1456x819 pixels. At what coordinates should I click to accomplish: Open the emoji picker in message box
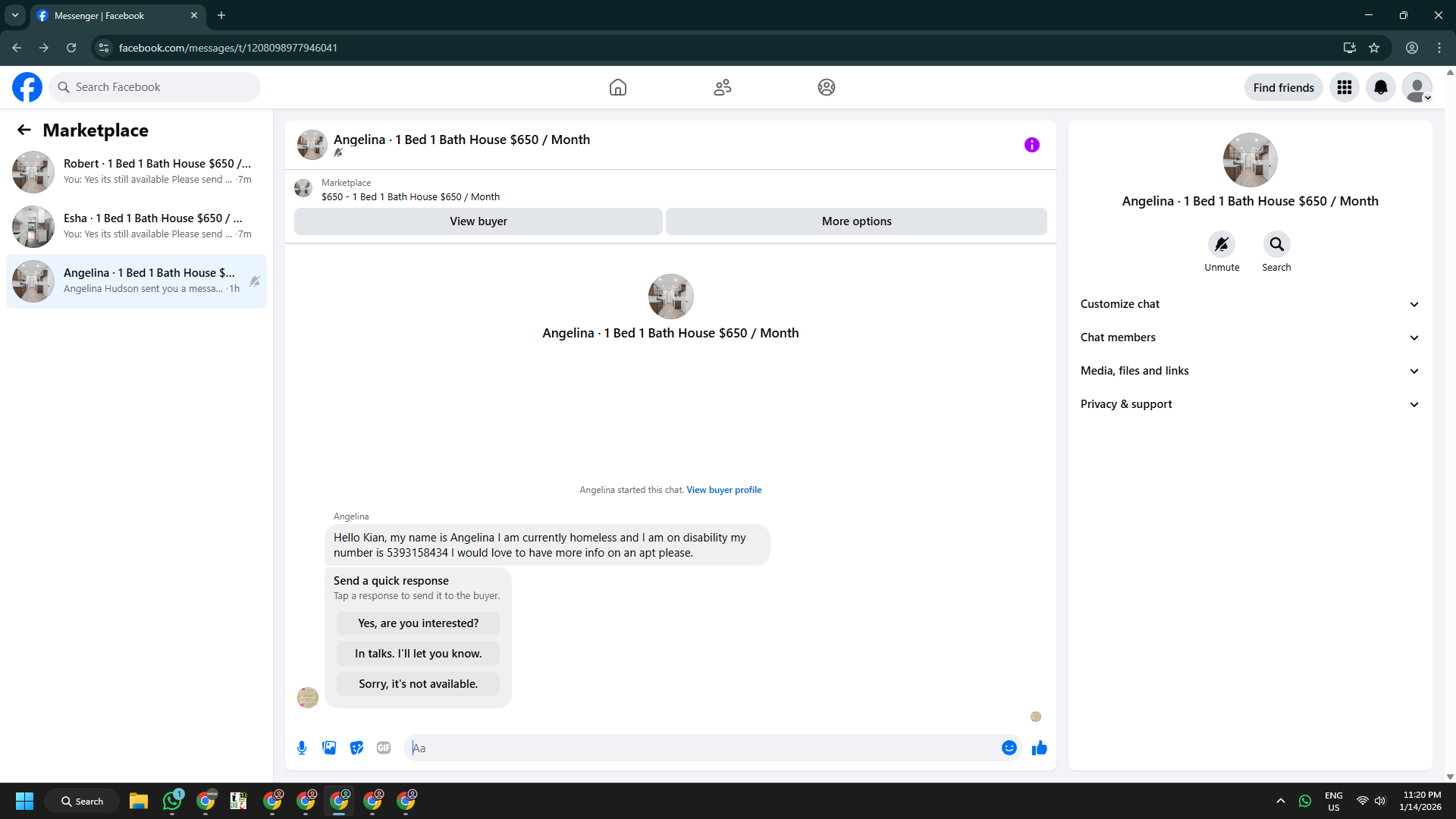(1009, 748)
